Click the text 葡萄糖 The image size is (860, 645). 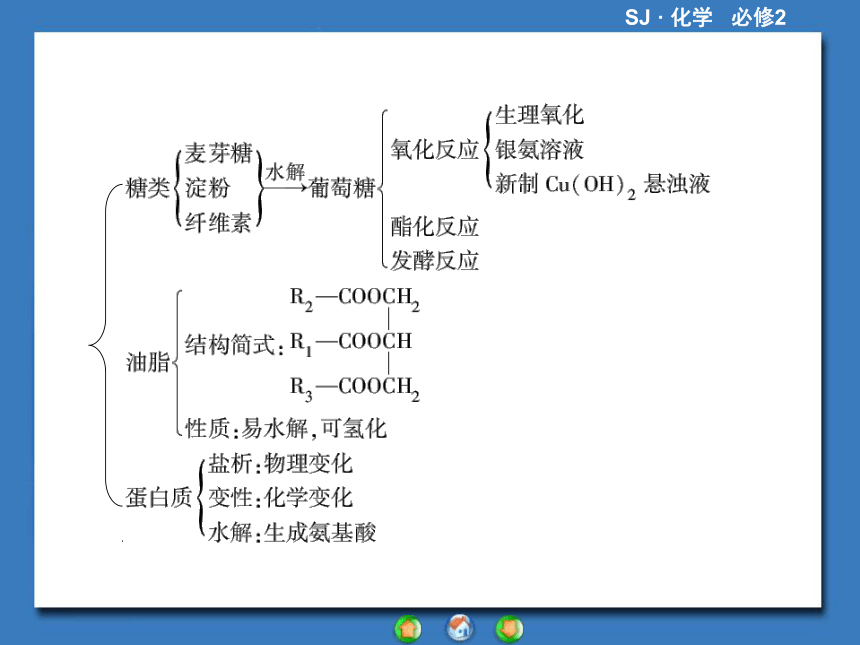click(342, 188)
